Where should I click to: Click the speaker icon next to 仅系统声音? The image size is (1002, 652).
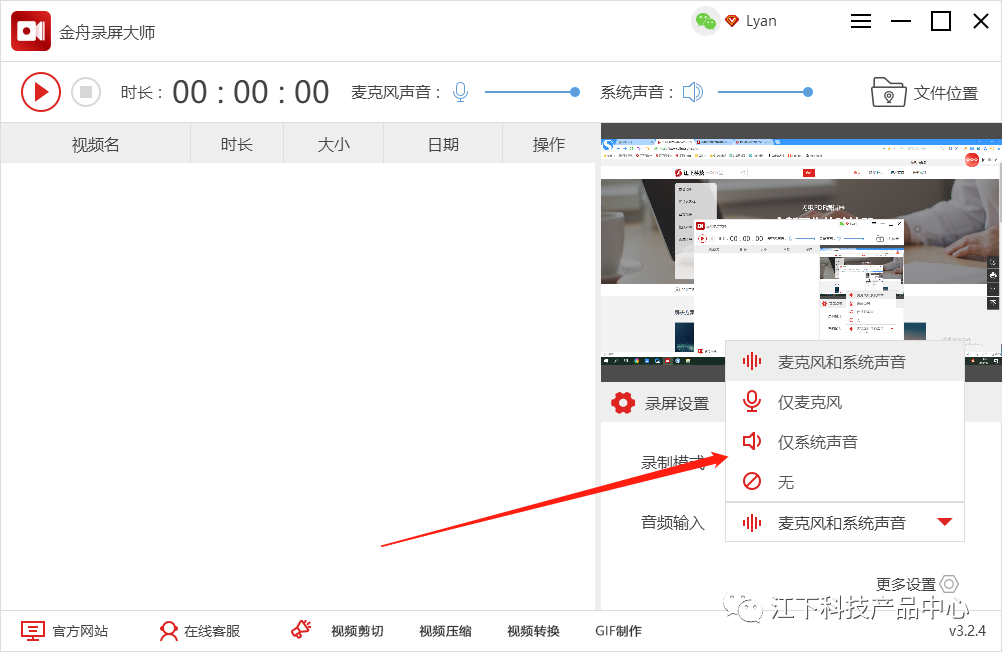[752, 441]
